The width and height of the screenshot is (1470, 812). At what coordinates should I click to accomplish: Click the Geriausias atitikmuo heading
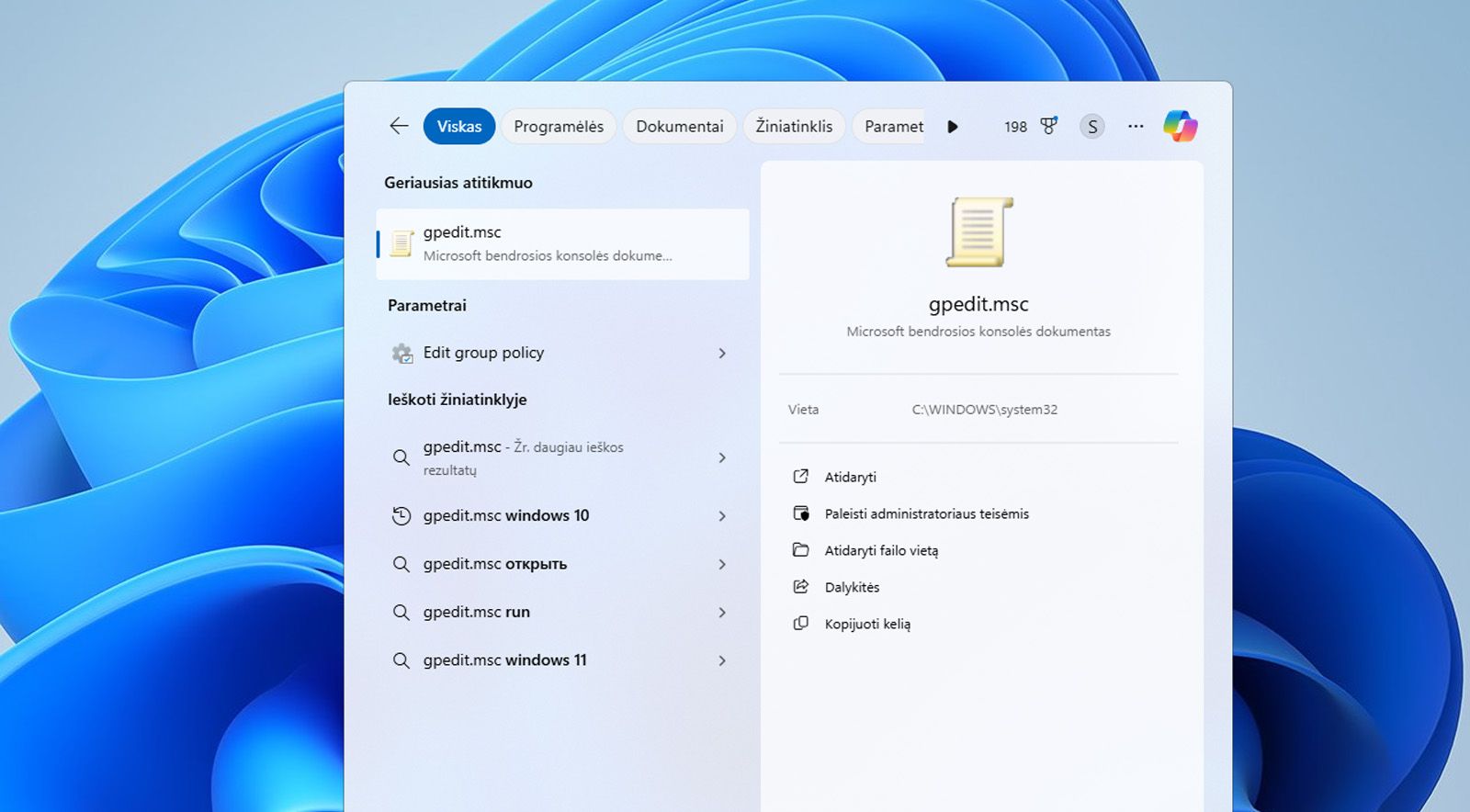coord(458,183)
